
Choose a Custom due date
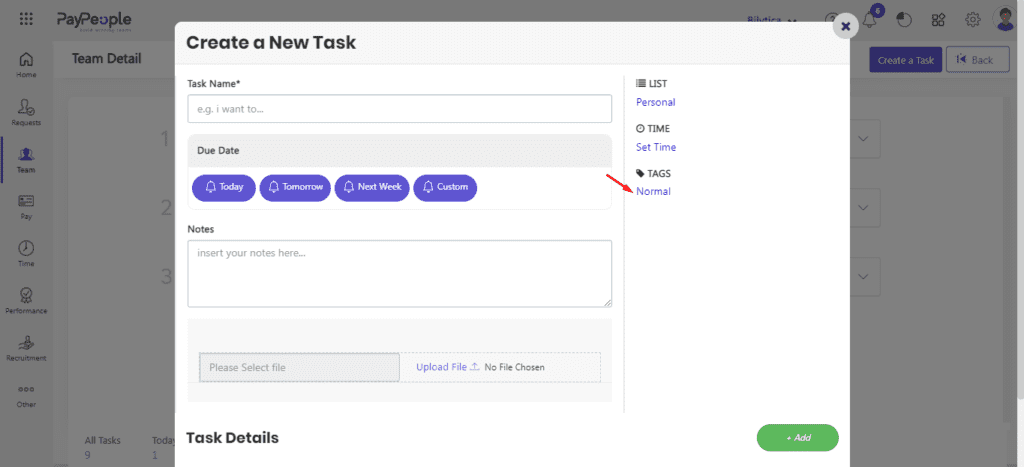tap(445, 187)
